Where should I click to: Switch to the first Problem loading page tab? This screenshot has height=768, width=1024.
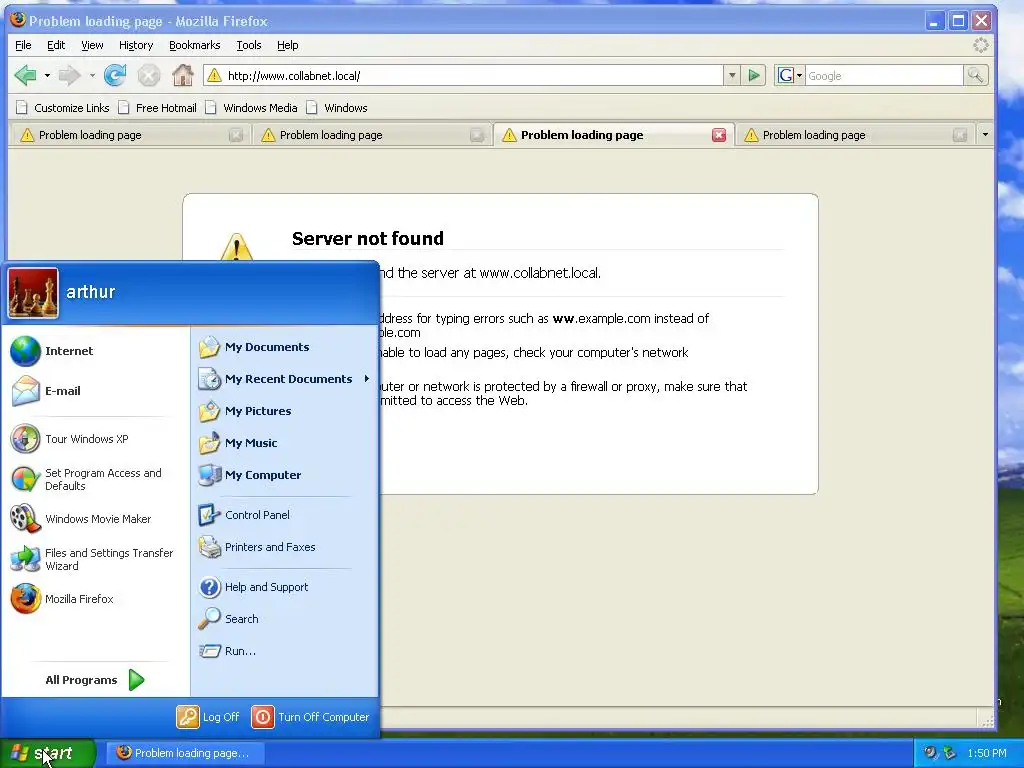click(x=130, y=135)
